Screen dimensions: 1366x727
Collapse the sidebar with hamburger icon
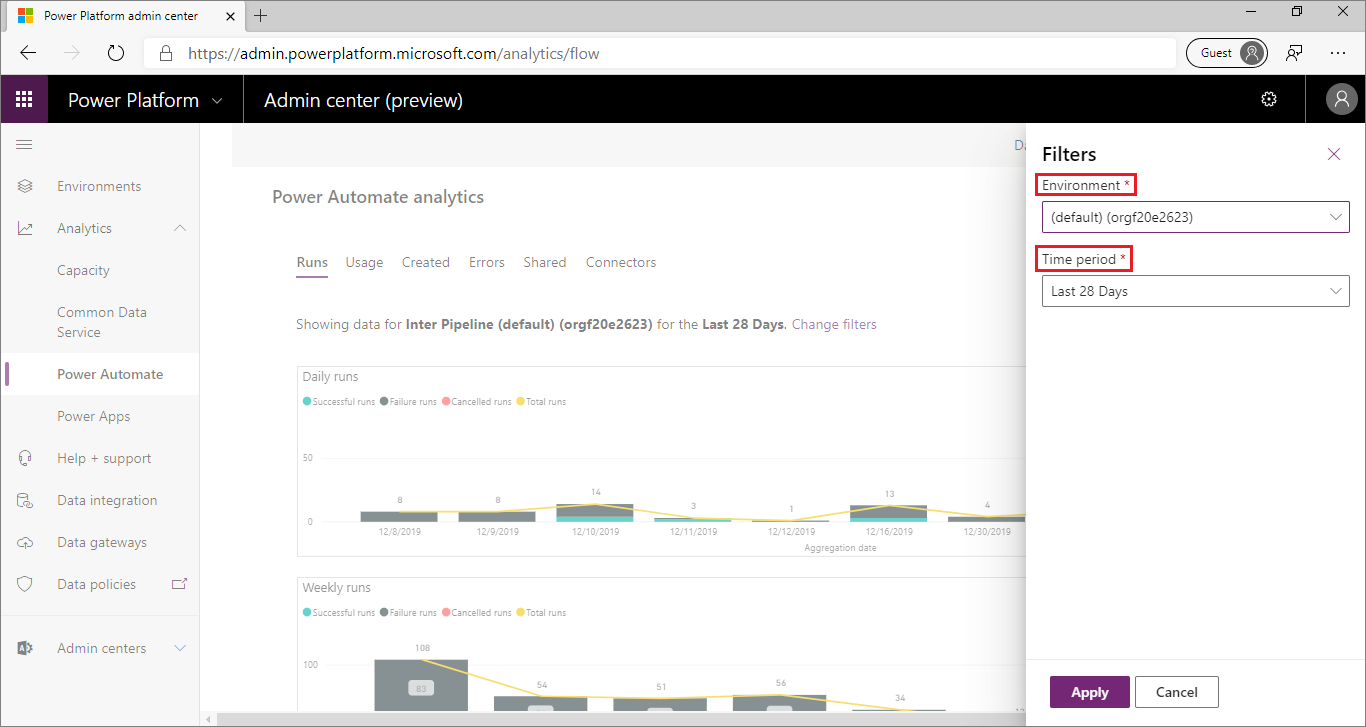point(25,145)
